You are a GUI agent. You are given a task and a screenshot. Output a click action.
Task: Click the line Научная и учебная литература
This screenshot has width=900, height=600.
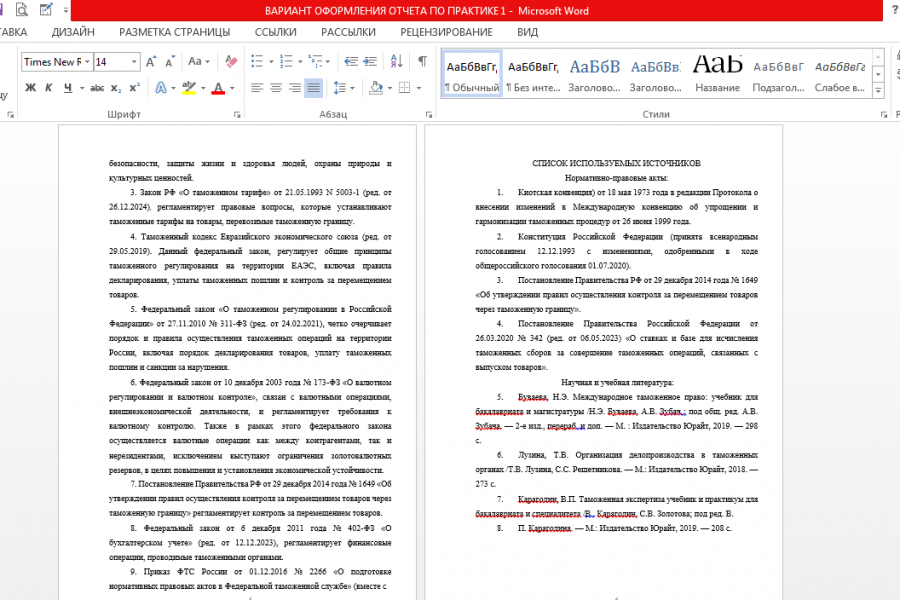[617, 382]
